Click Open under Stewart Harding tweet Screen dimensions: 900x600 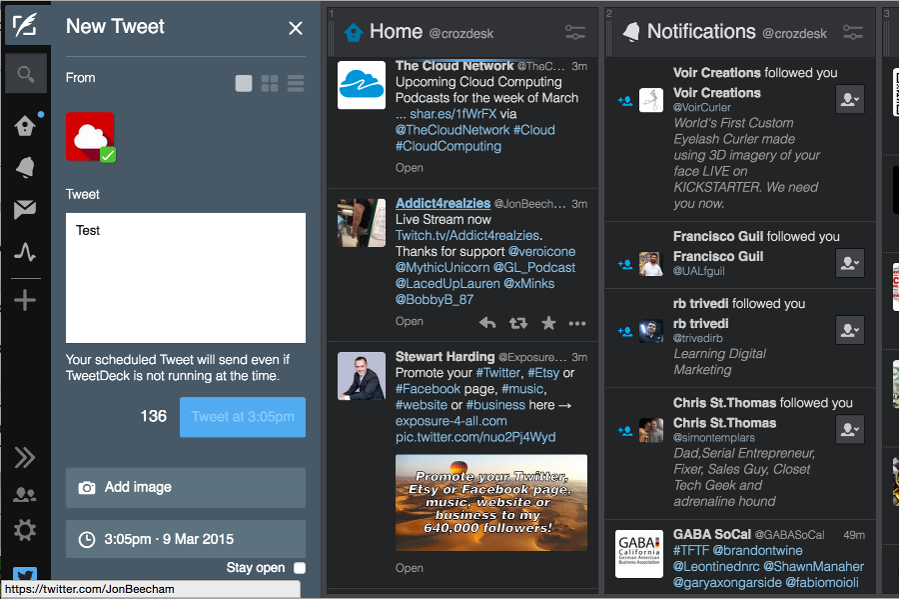click(x=409, y=568)
